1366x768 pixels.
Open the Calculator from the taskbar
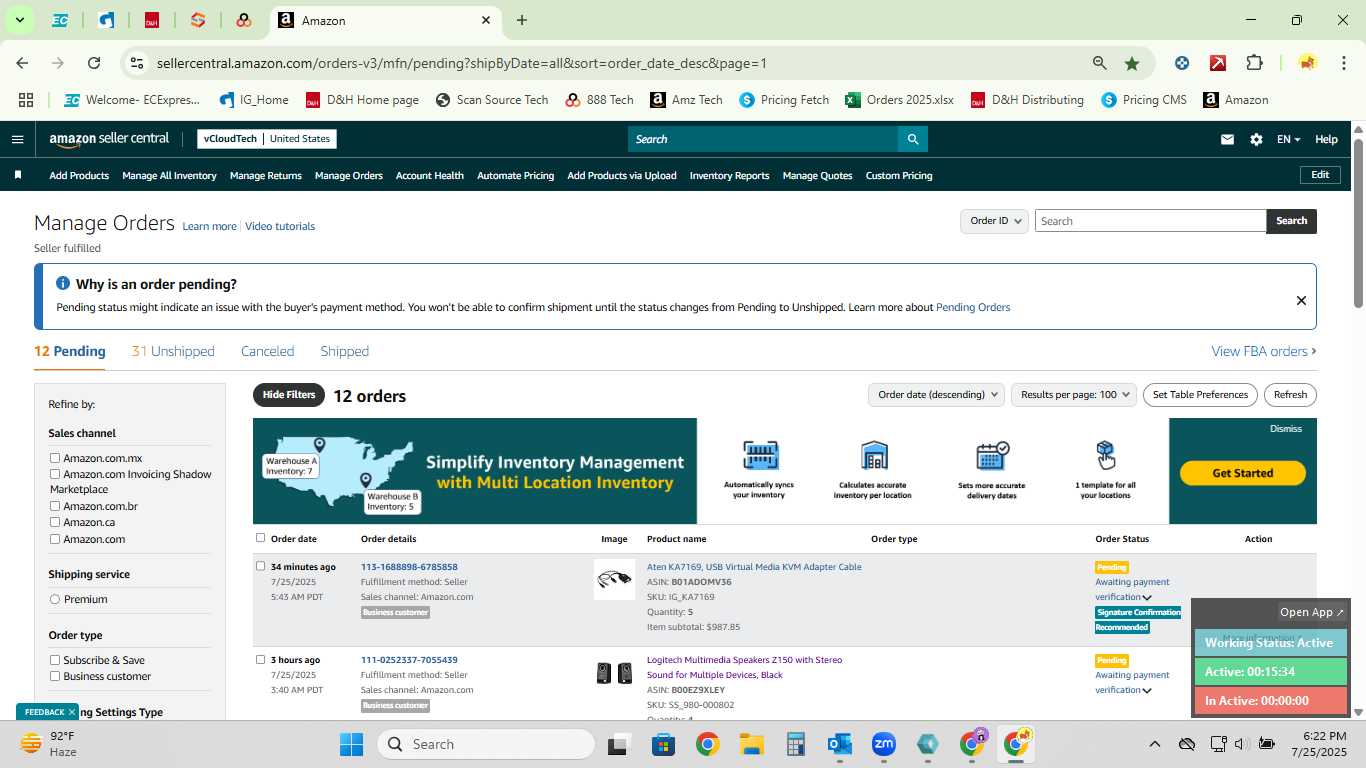[x=795, y=744]
